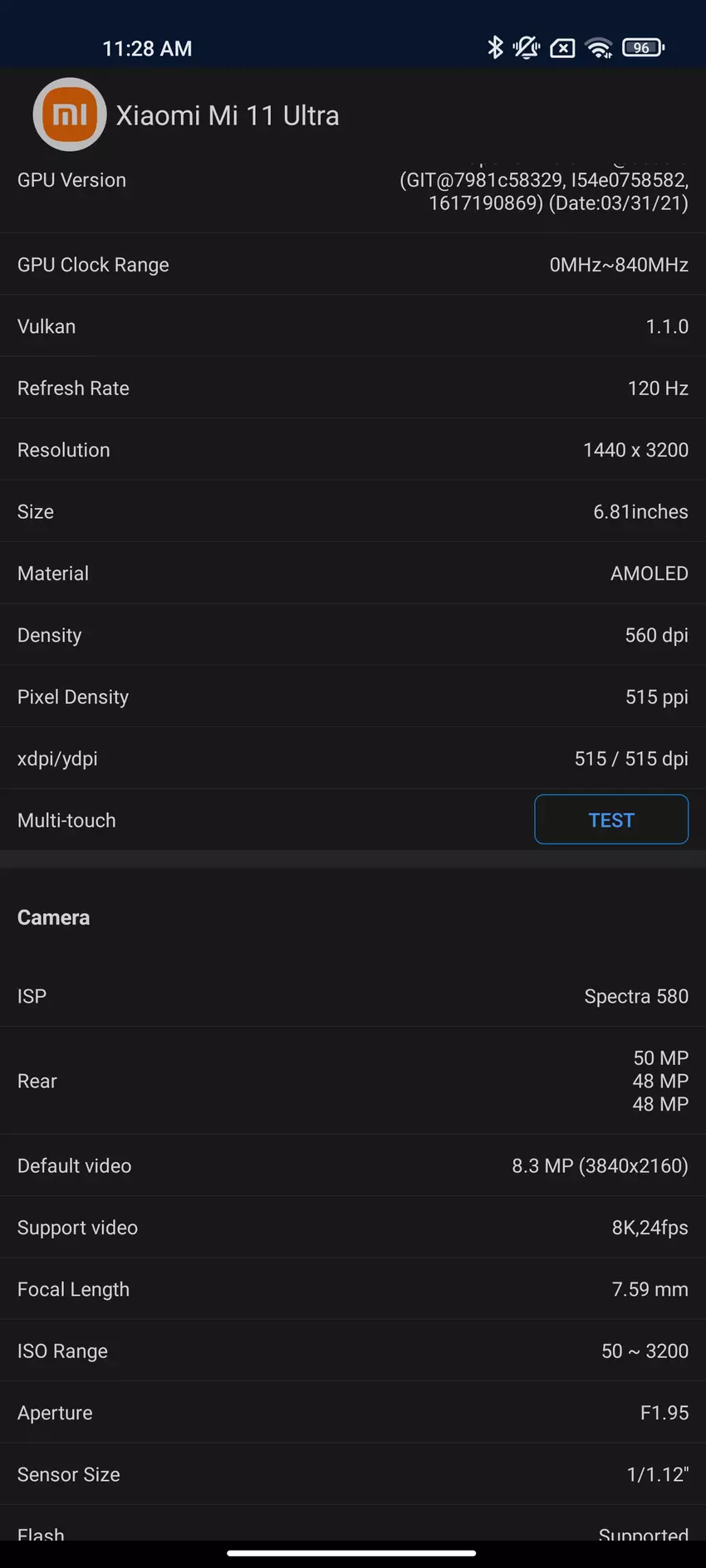Select the ISP Spectra 580 row
The height and width of the screenshot is (1568, 706).
point(353,996)
